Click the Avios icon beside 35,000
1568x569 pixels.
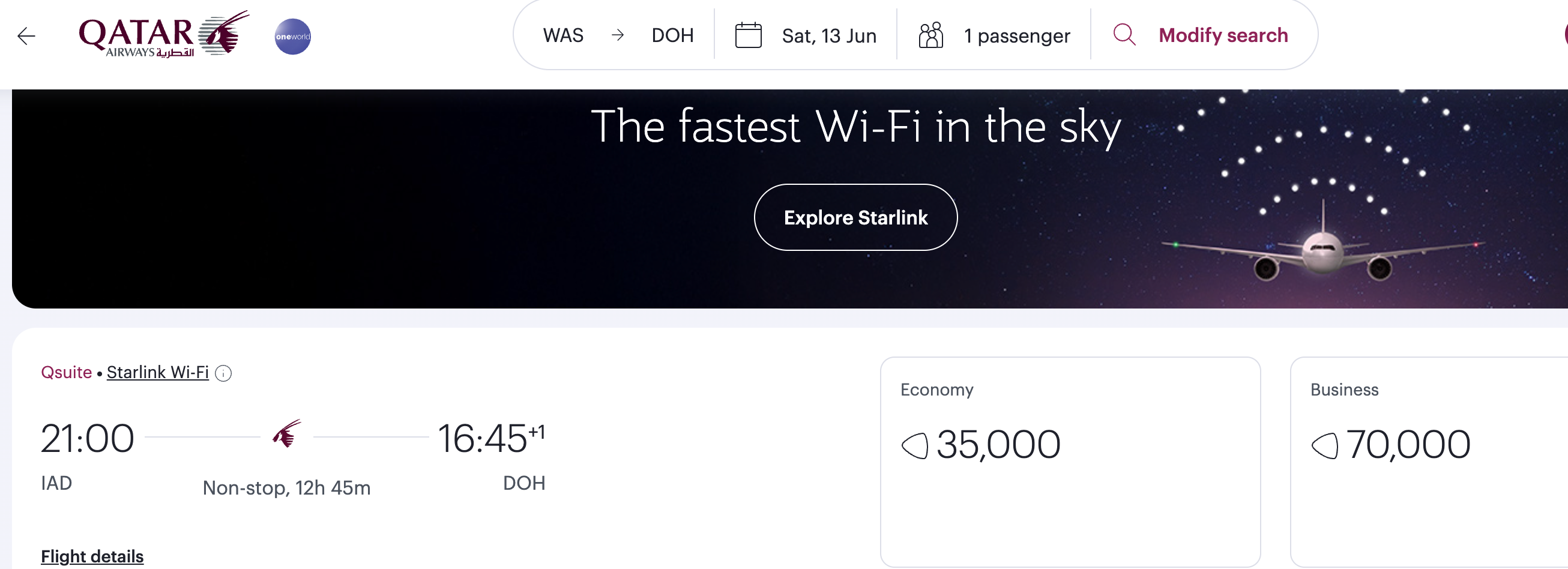914,445
